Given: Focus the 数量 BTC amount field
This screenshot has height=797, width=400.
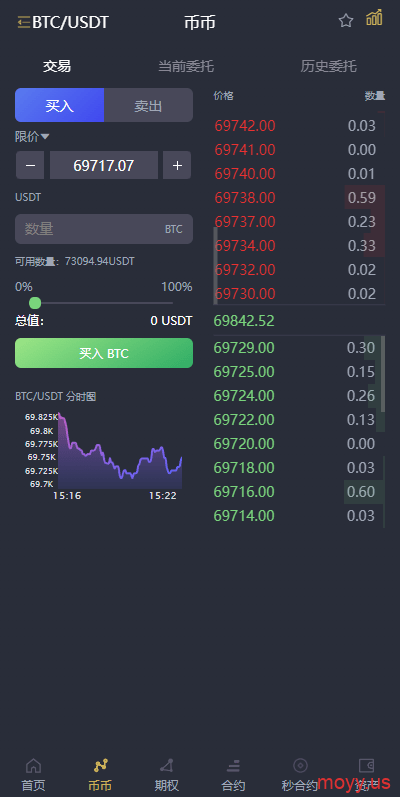Looking at the screenshot, I should tap(104, 229).
